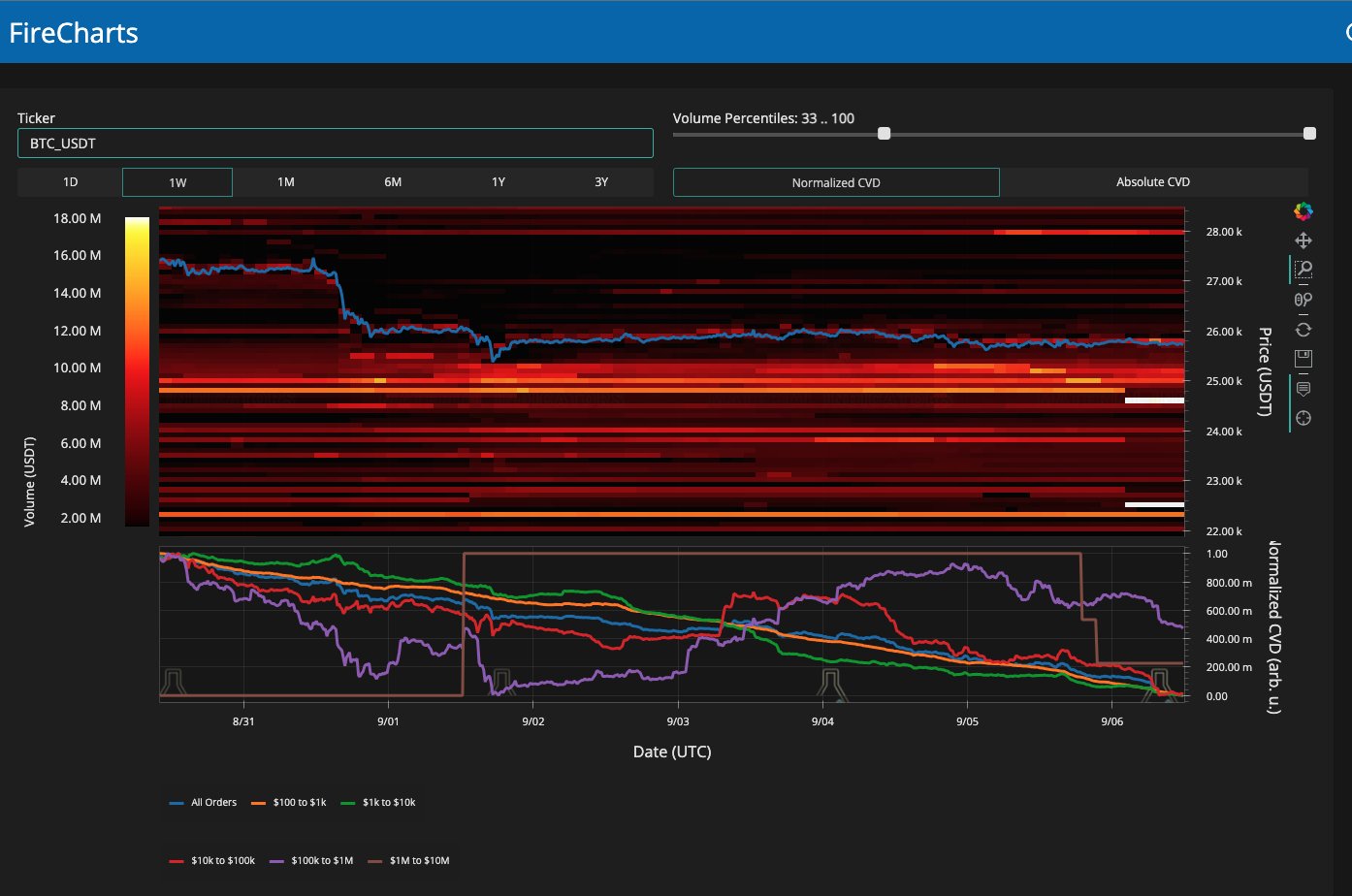Reset the chart view
Screen dimensions: 1352x896
point(1303,330)
